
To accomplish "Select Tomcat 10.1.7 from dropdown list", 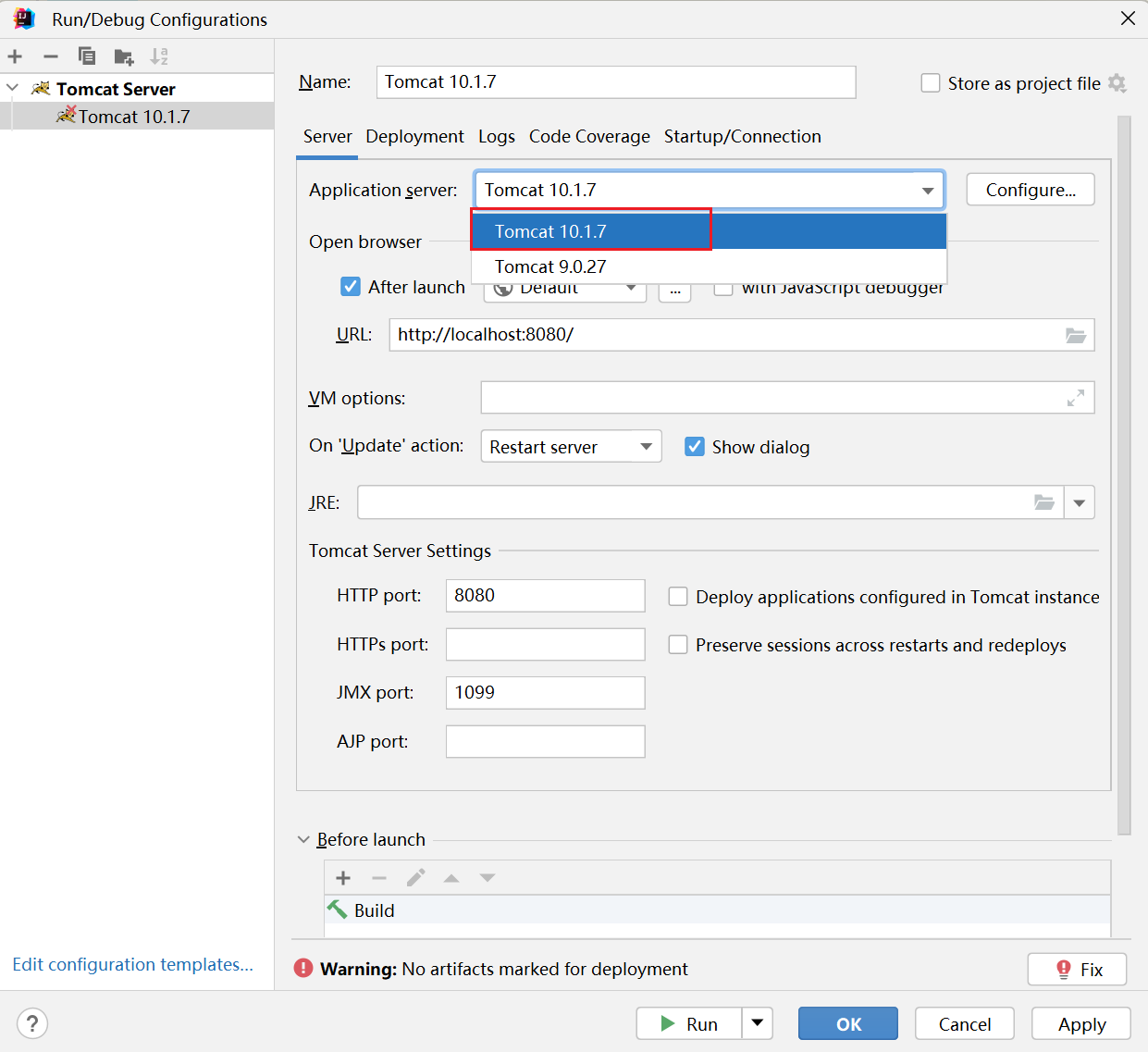I will point(709,231).
